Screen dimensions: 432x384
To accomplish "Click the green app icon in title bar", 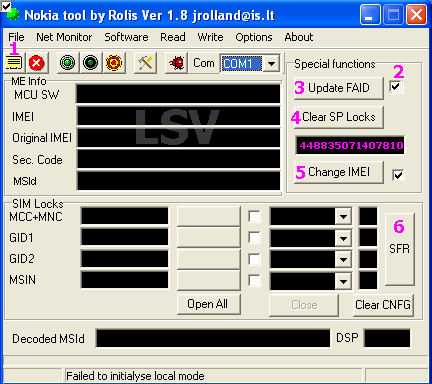I will click(13, 15).
